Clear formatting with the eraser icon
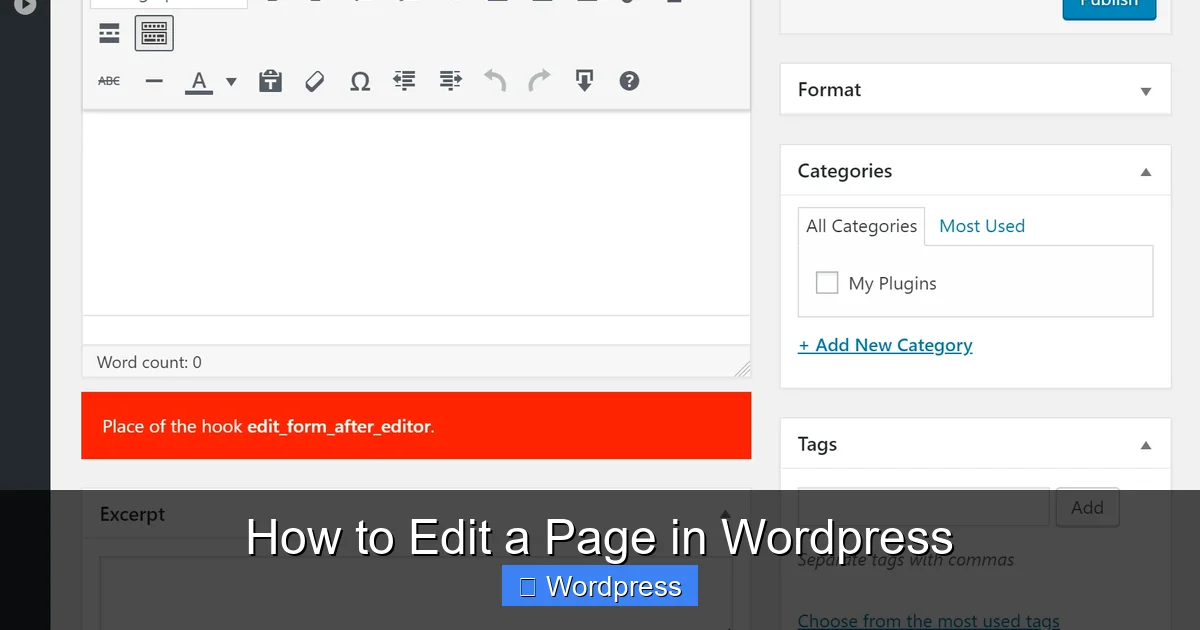 pos(314,80)
